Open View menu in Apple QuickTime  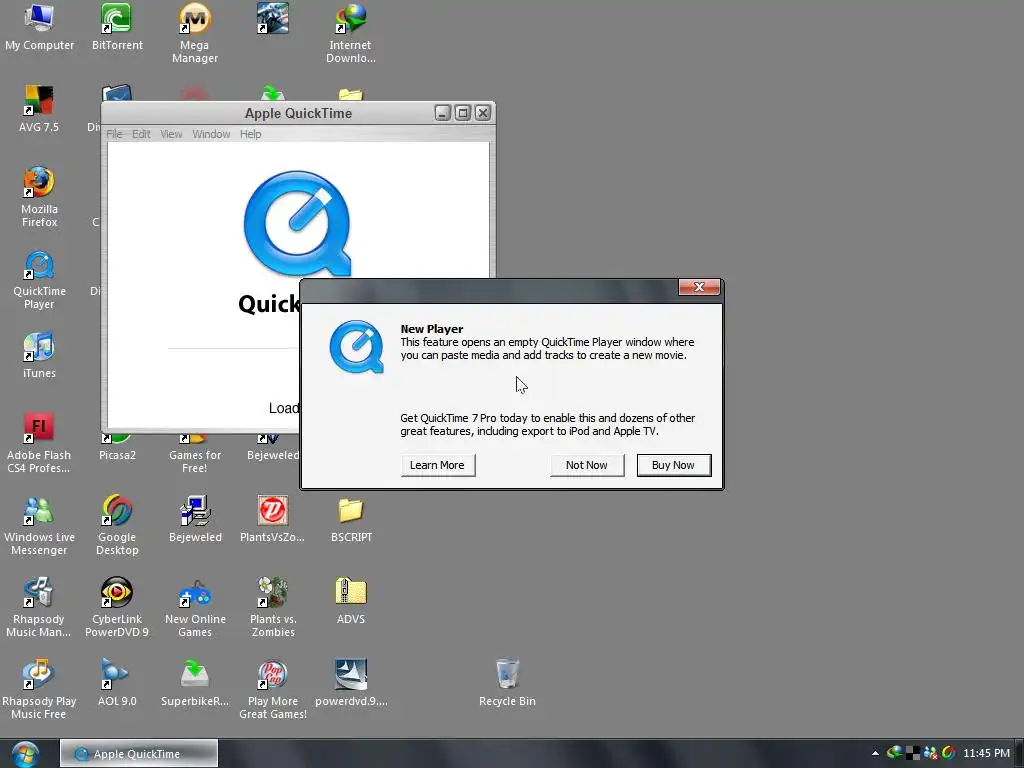[x=171, y=134]
